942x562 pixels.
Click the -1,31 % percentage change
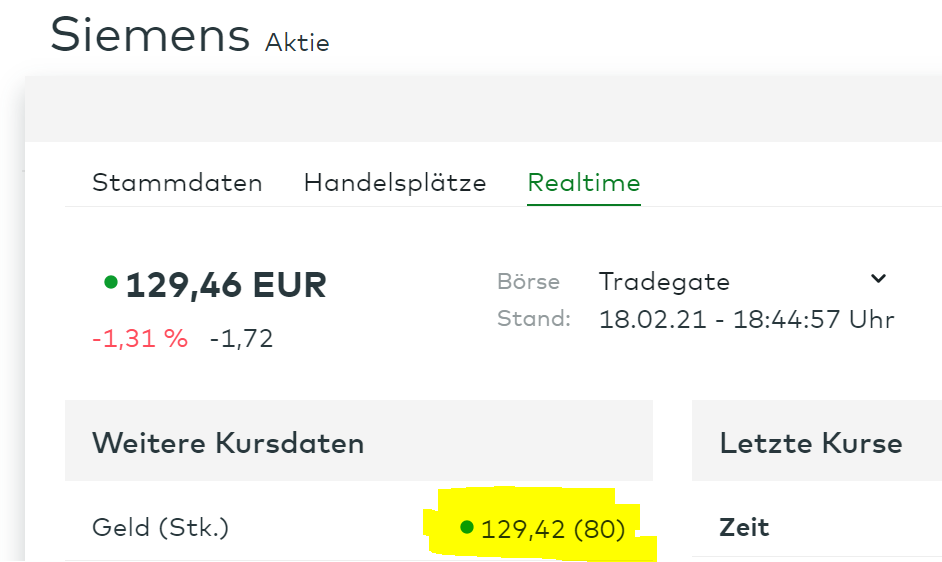[140, 339]
